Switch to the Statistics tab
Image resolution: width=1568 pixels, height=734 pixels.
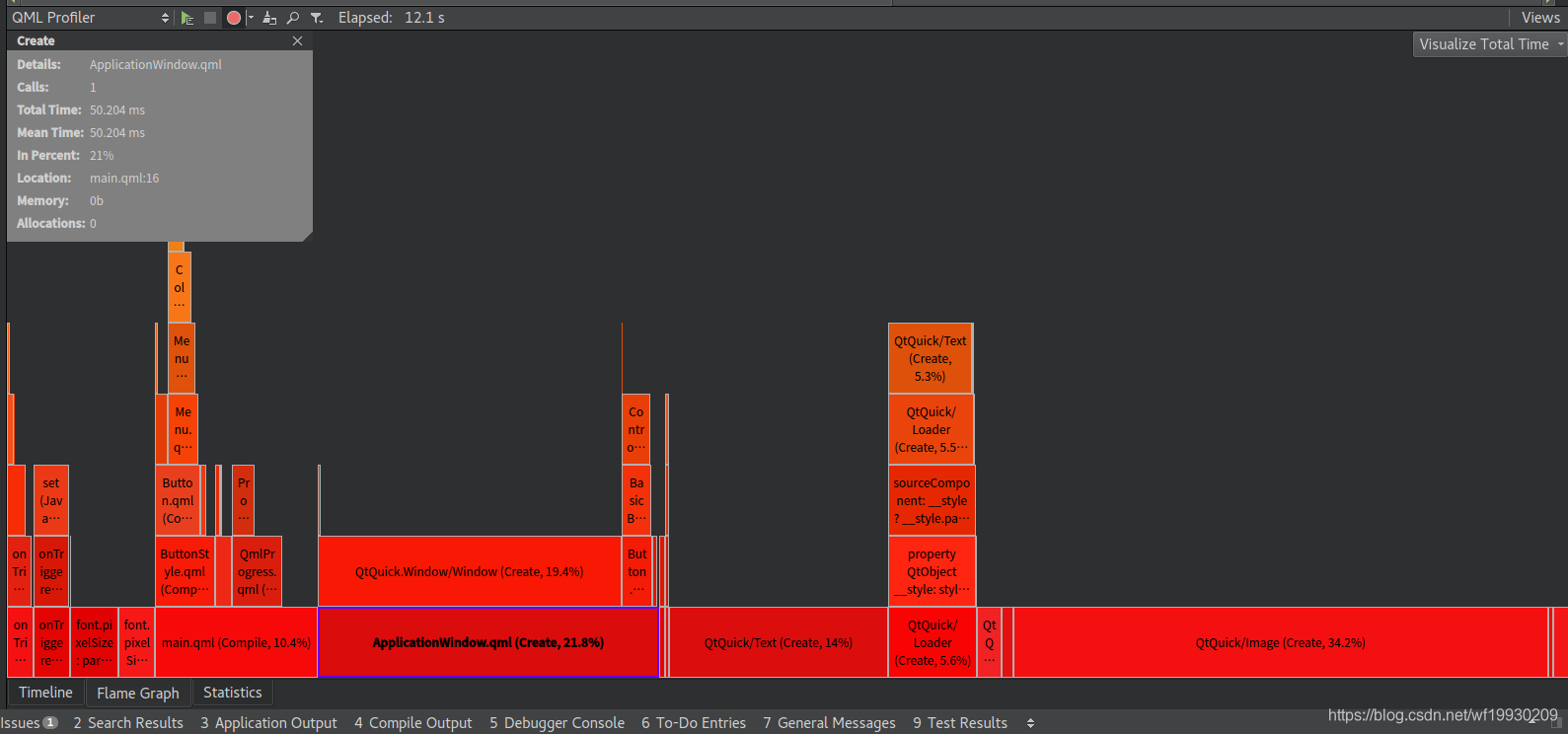click(233, 693)
